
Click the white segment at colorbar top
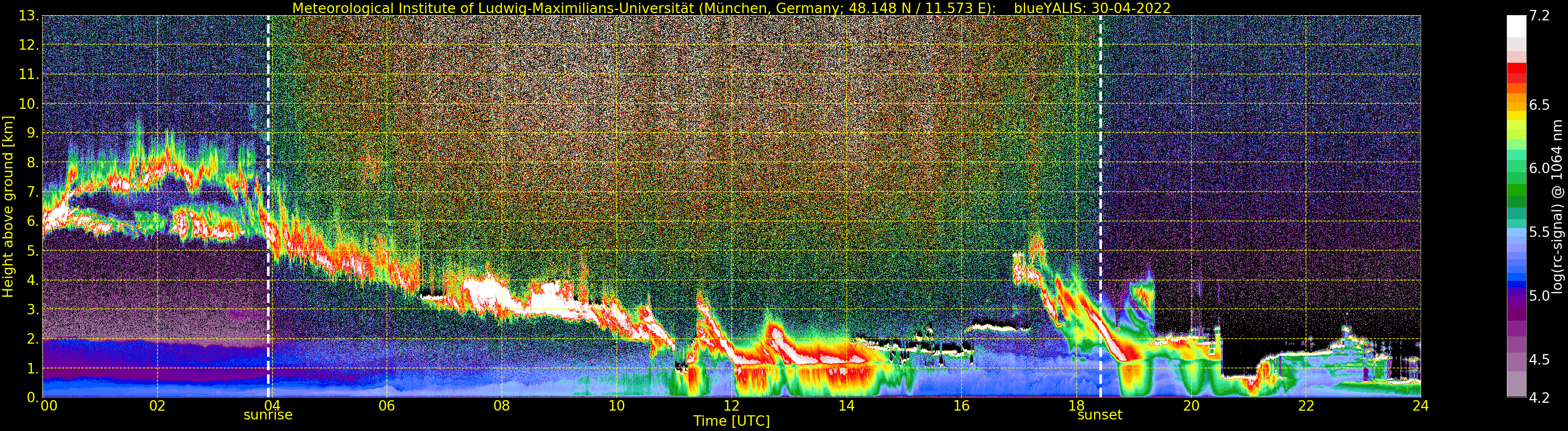[1516, 26]
